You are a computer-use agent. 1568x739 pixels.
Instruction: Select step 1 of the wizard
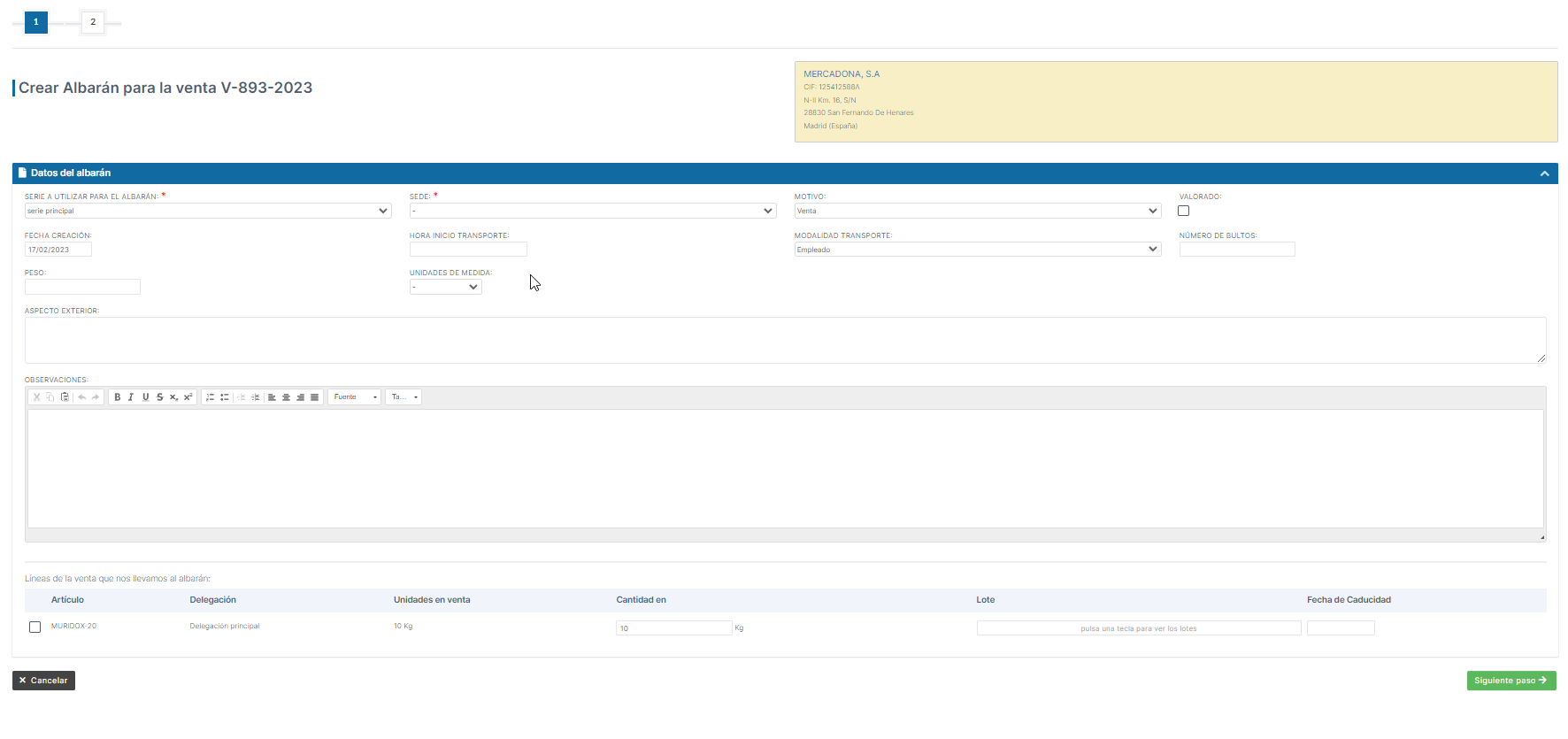pyautogui.click(x=36, y=22)
